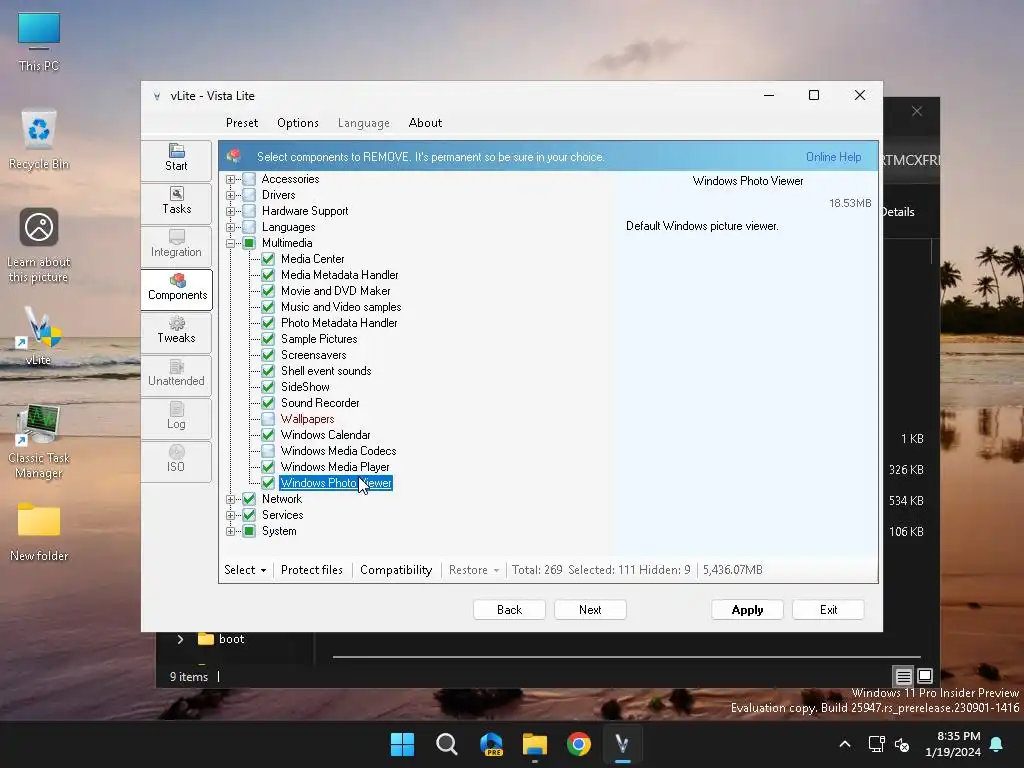Select the Integration sidebar item
Screen dimensions: 1024x768
point(176,246)
